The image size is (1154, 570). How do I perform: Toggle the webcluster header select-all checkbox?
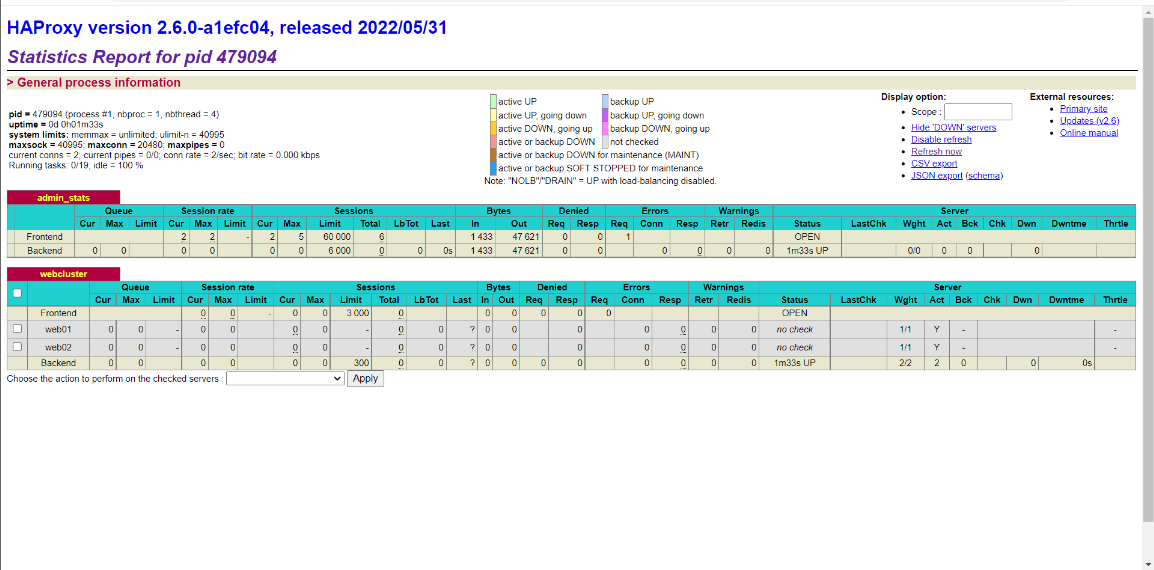(x=18, y=293)
